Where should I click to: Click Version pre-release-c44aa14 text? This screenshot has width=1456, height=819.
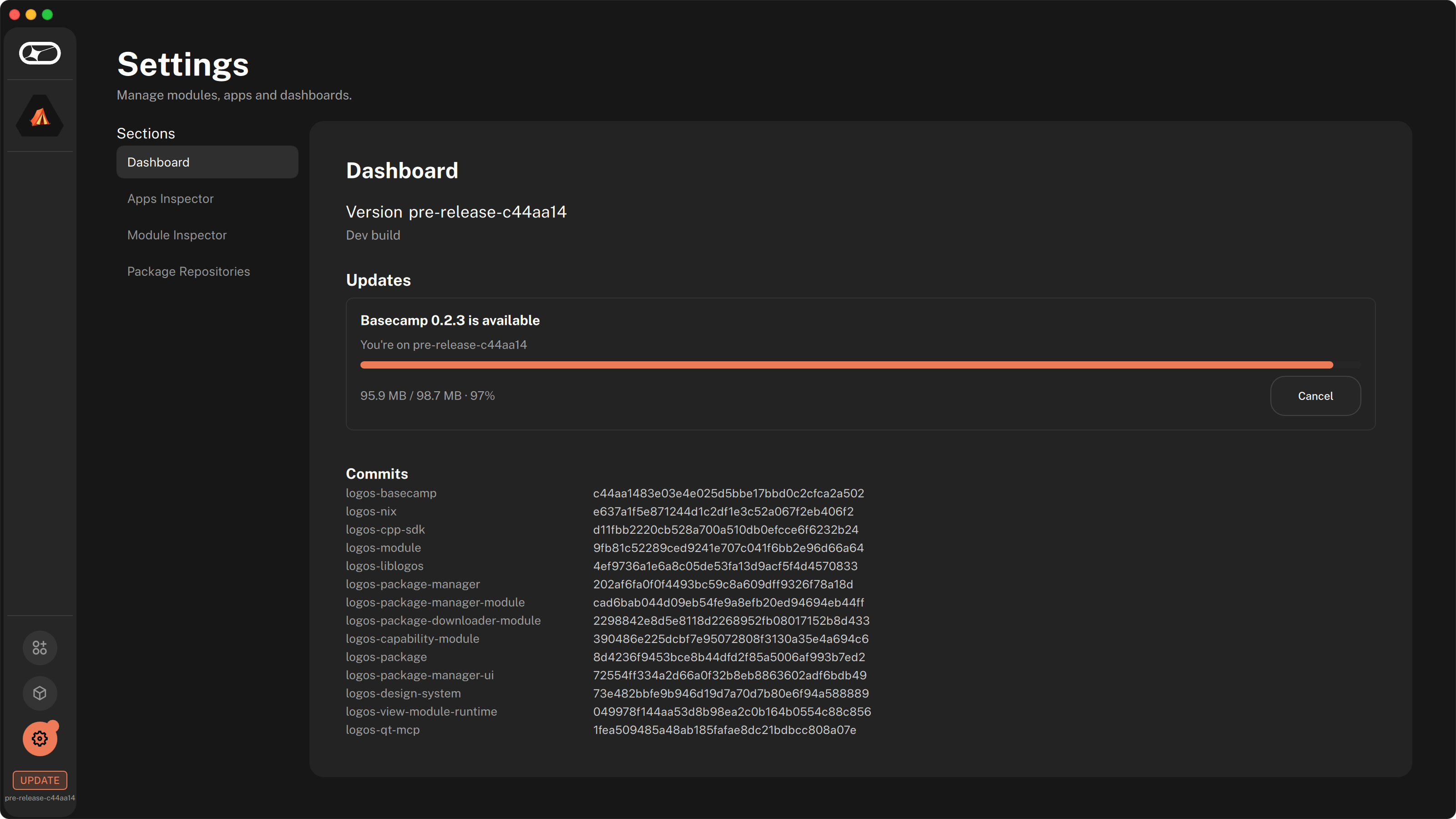click(456, 212)
